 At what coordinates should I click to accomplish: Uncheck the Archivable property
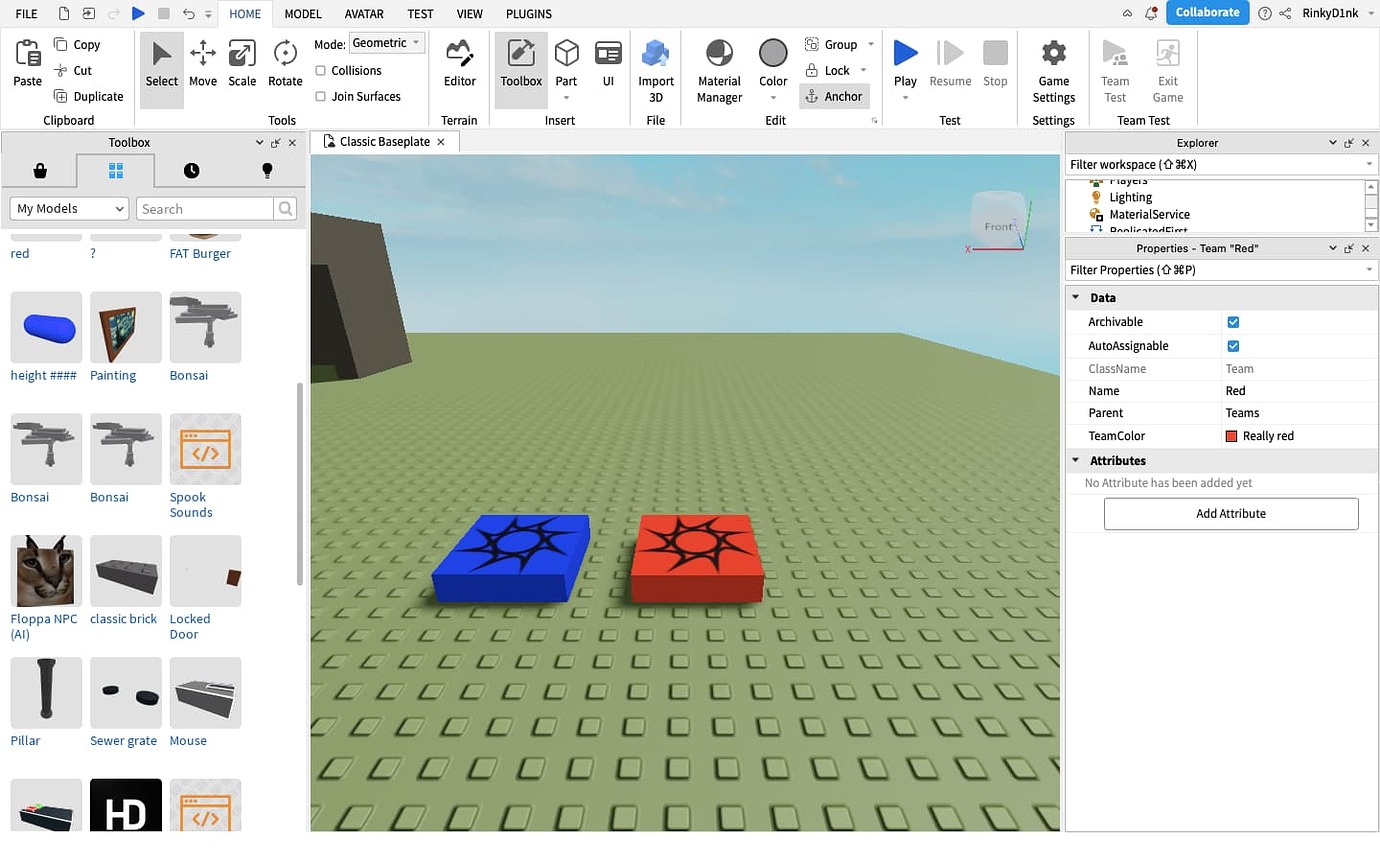coord(1233,322)
